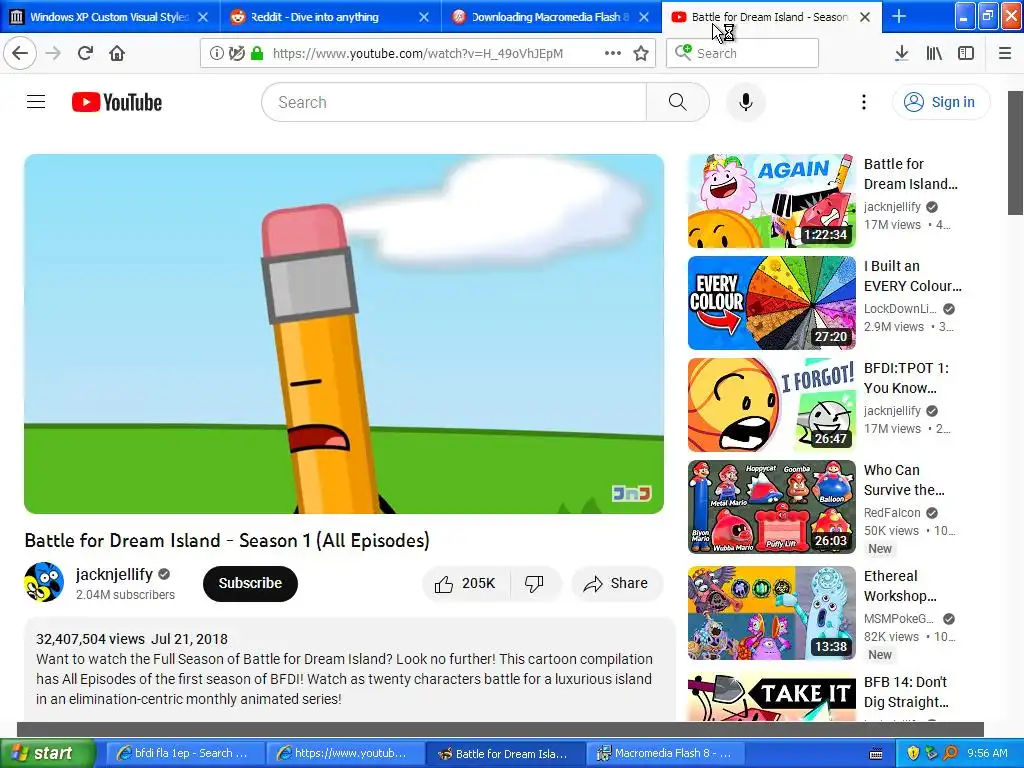Image resolution: width=1024 pixels, height=768 pixels.
Task: Open BFDI:TPOT 1 video thumbnail 26:47
Action: (x=771, y=405)
